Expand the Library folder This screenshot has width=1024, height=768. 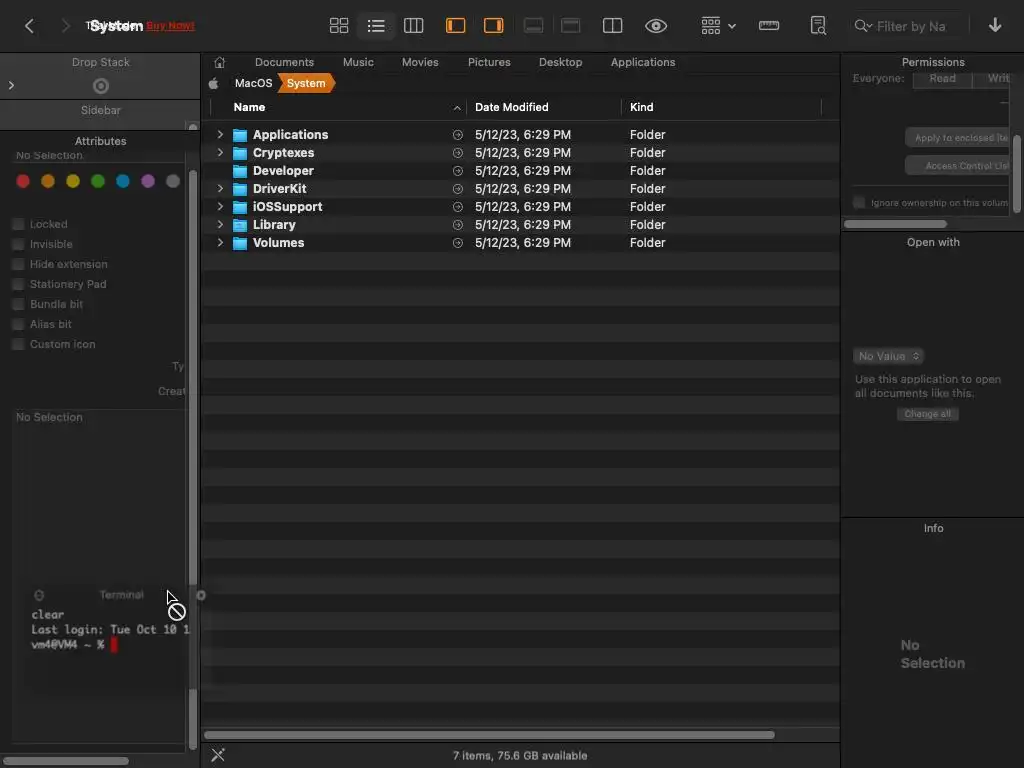point(220,224)
